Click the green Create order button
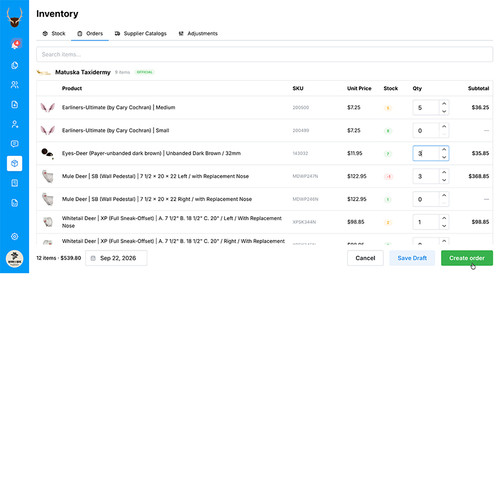 click(467, 258)
